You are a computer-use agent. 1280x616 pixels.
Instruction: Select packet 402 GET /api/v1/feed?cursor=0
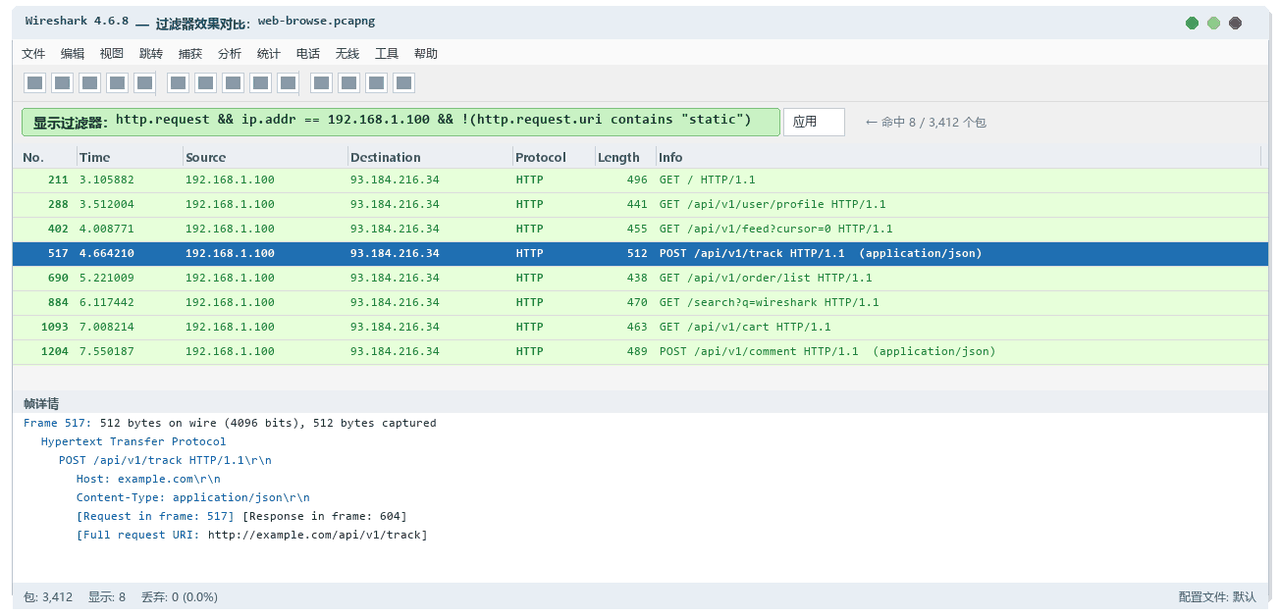(x=640, y=229)
